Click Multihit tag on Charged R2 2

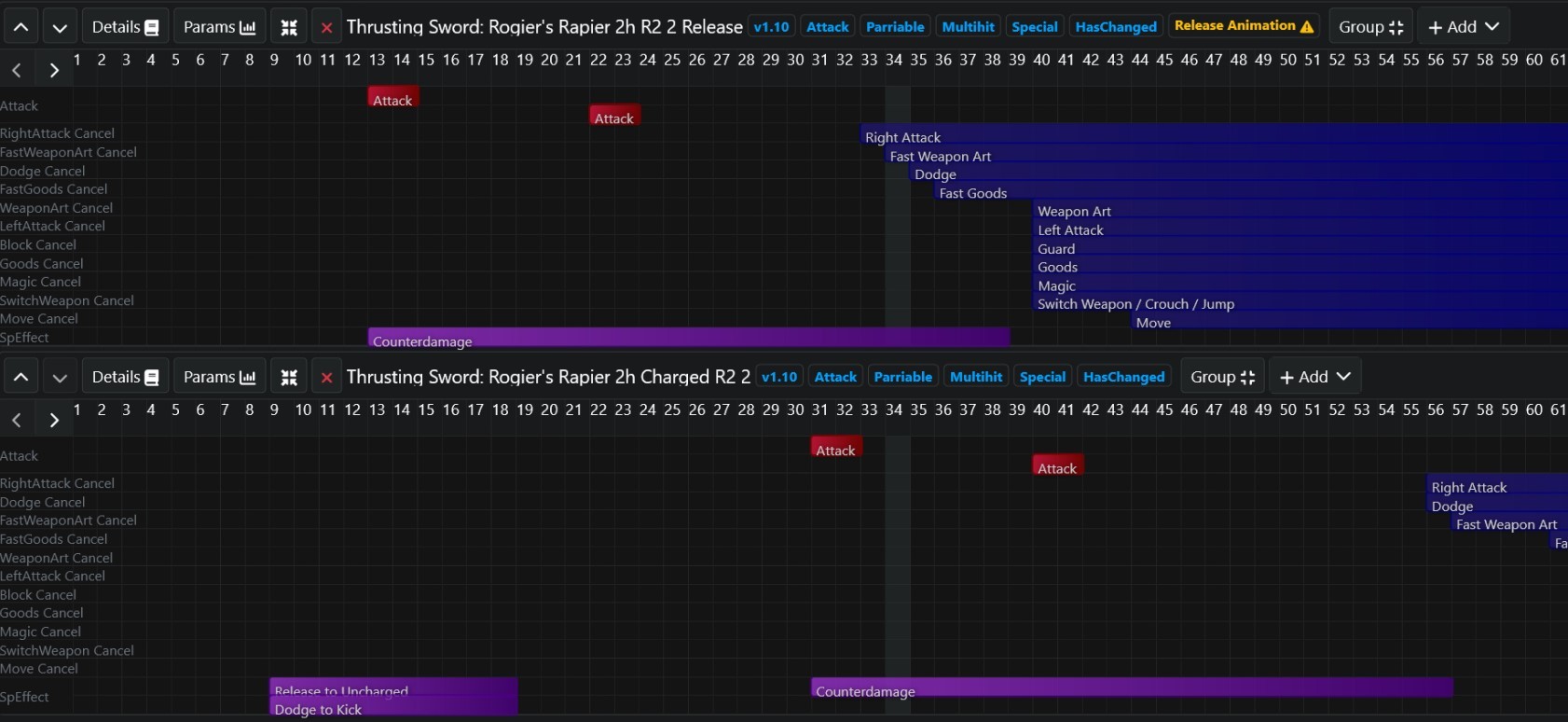point(976,377)
